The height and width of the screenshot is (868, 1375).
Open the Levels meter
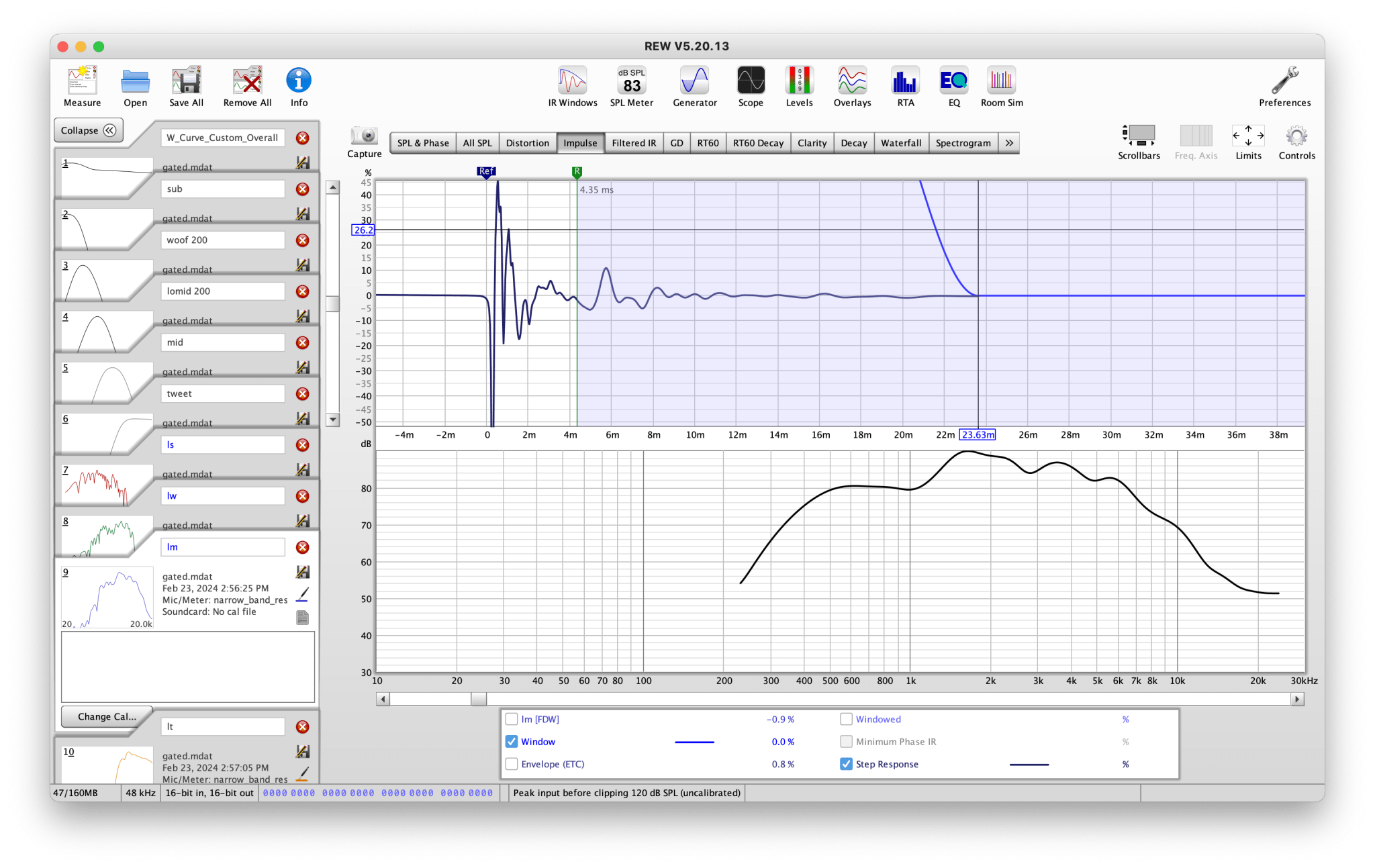point(799,87)
